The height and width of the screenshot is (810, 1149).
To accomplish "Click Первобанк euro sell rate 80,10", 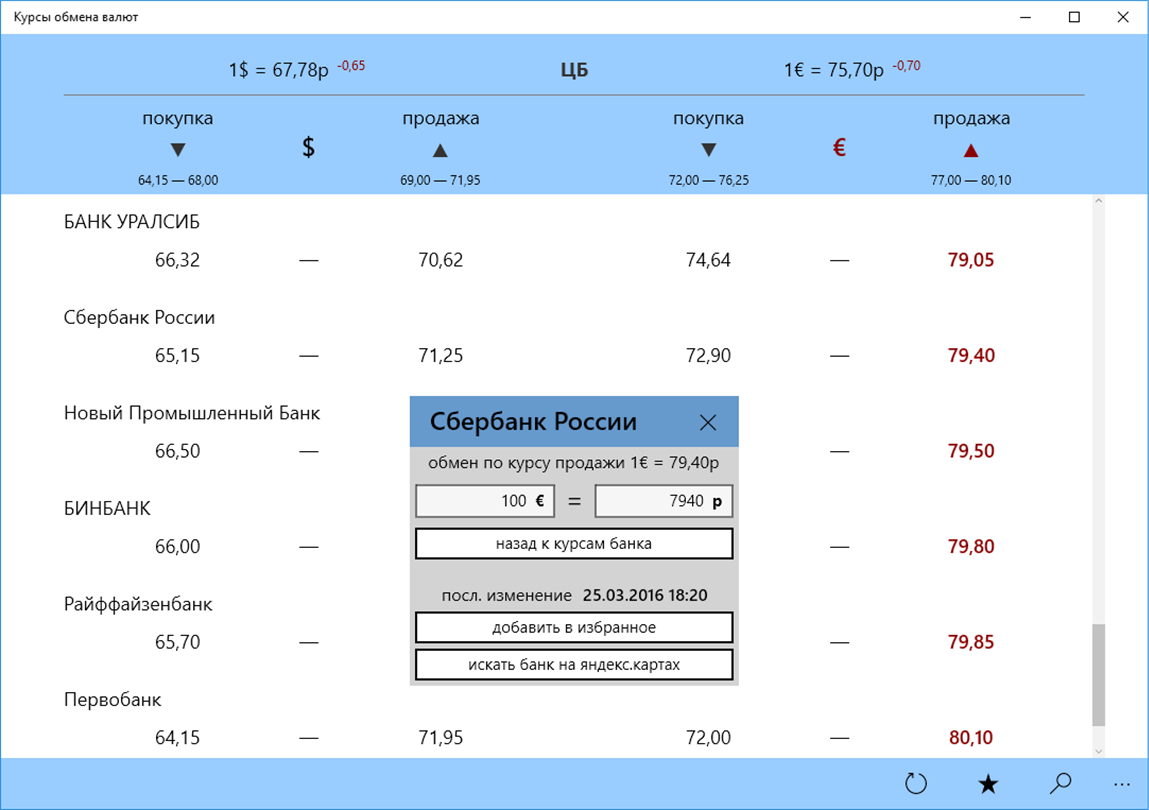I will pos(971,737).
